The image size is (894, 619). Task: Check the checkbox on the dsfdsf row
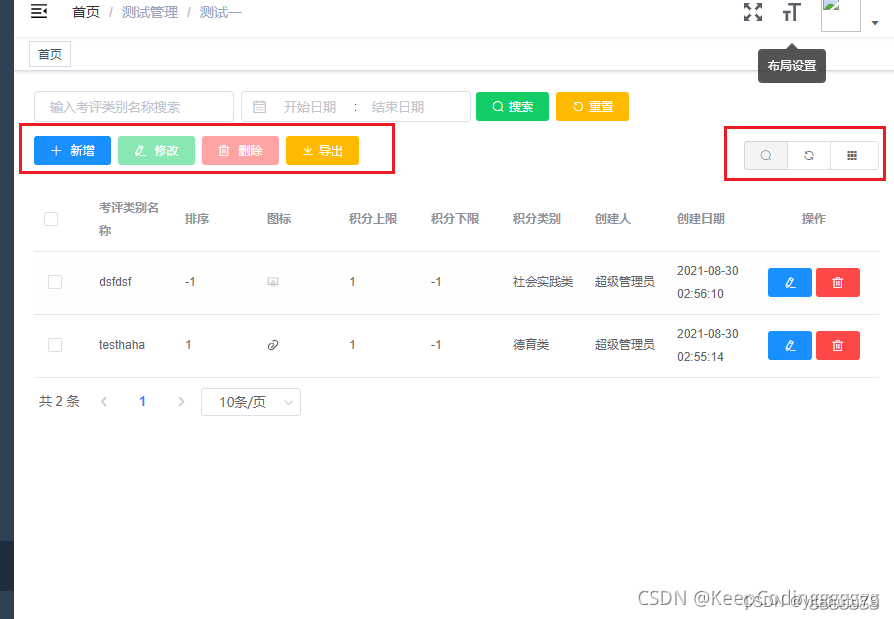[x=55, y=282]
